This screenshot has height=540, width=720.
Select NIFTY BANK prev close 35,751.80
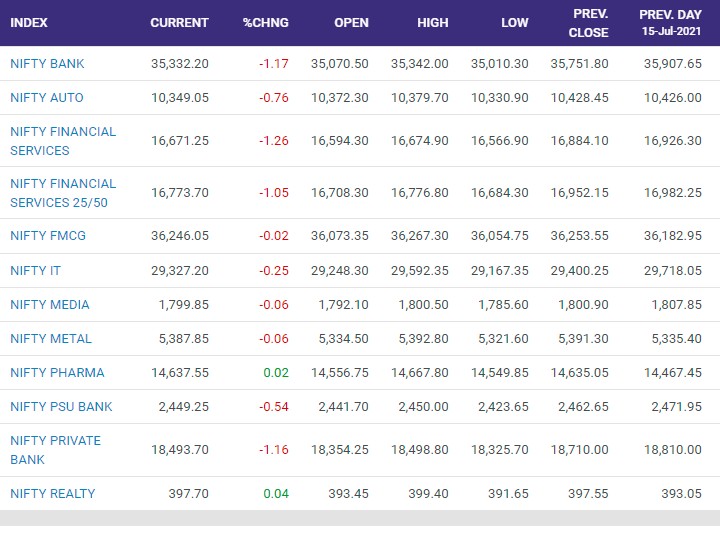point(579,63)
